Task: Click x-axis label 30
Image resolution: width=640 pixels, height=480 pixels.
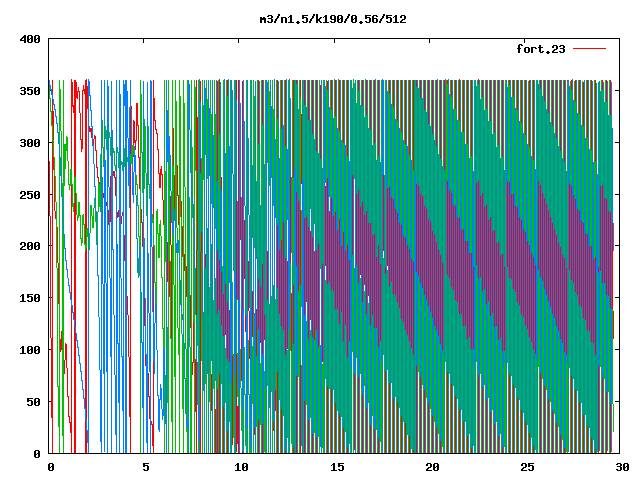Action: point(622,467)
